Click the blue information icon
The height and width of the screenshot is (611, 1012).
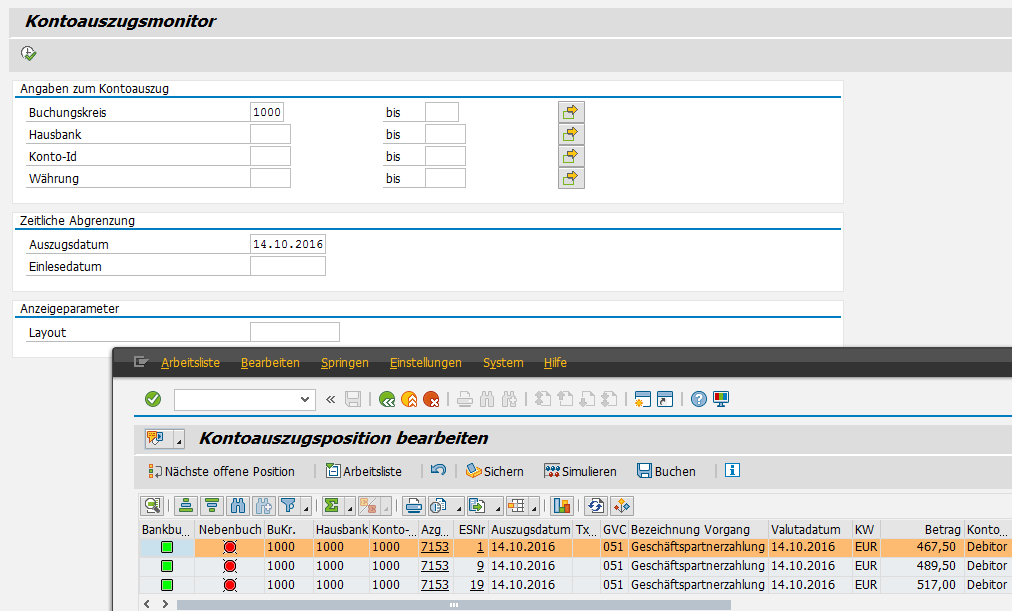point(732,471)
